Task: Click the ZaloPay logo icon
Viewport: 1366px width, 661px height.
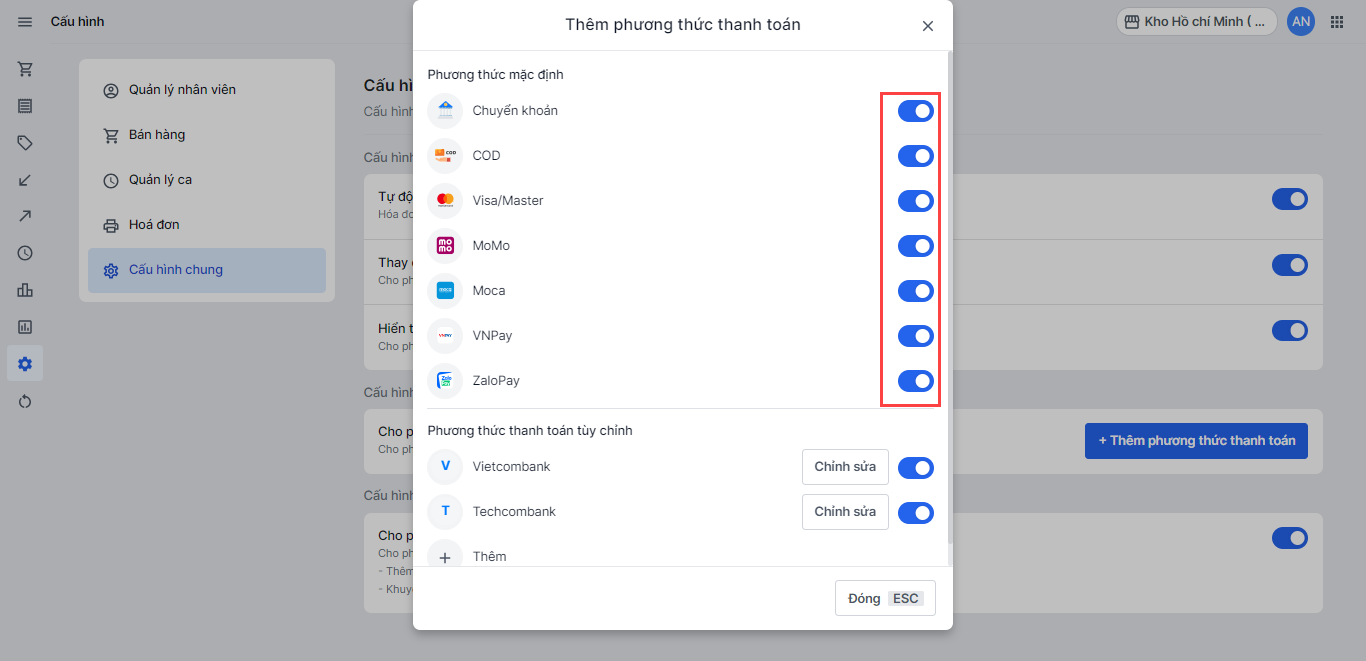Action: pos(445,381)
